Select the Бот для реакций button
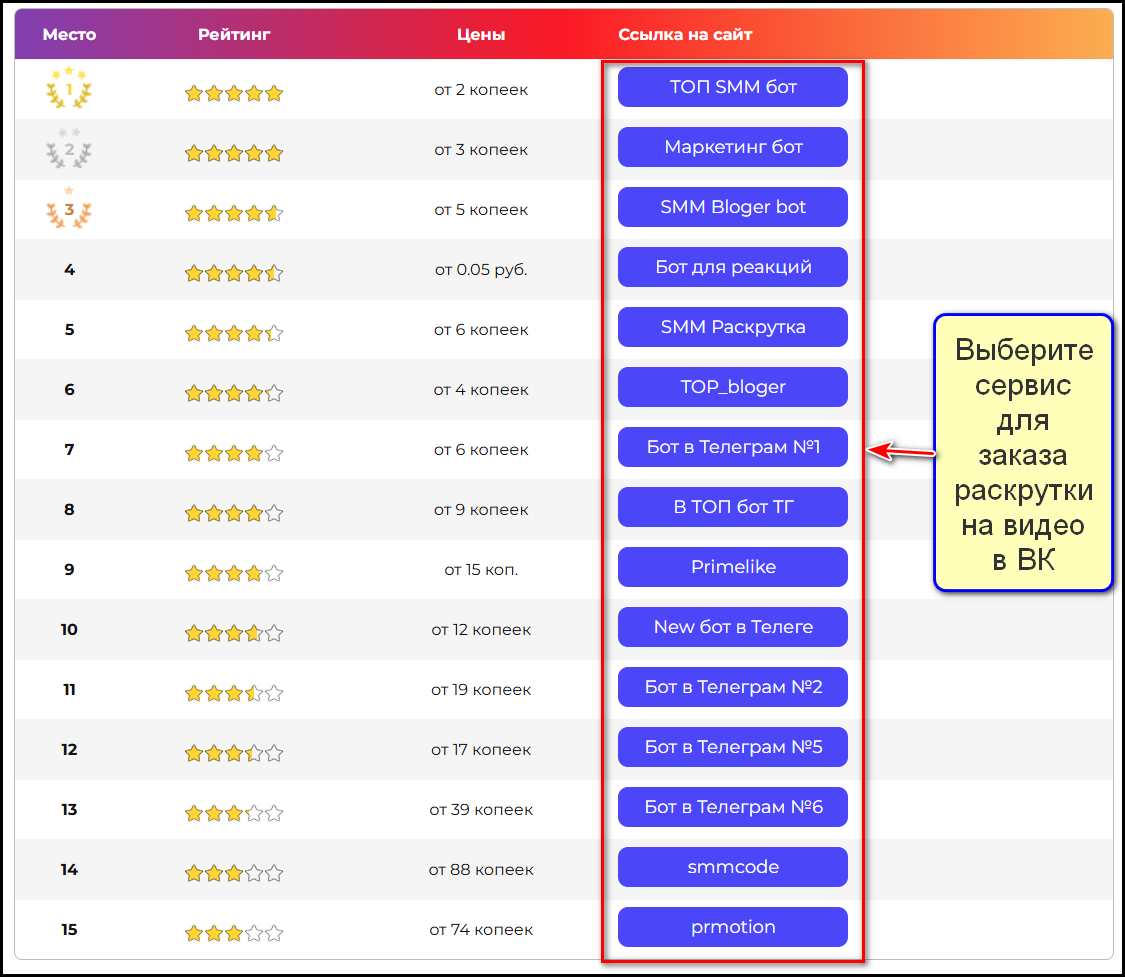The image size is (1125, 977). coord(733,267)
